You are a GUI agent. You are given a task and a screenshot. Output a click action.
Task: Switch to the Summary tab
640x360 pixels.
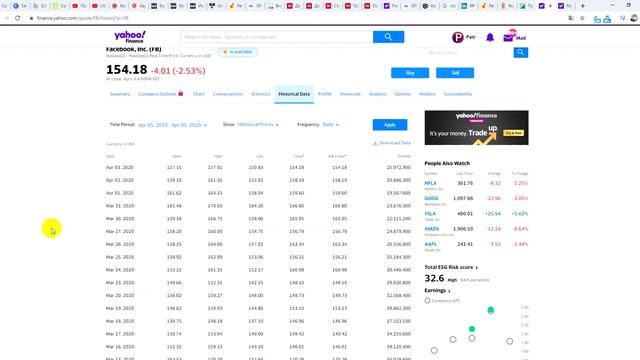click(x=120, y=94)
